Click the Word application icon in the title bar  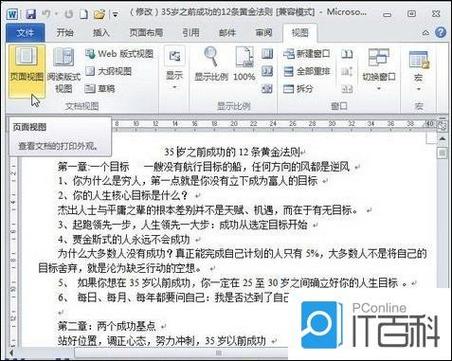12,14
